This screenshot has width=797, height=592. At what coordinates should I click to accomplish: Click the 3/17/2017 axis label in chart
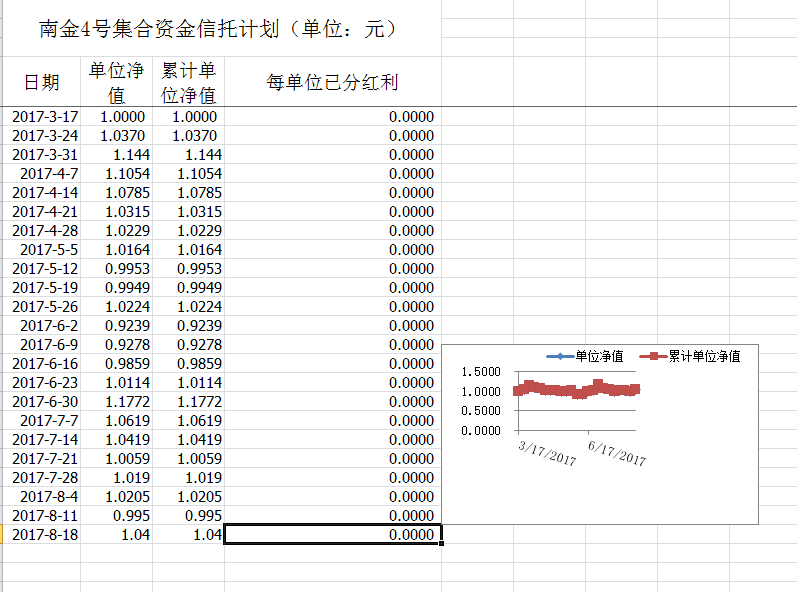[x=547, y=454]
